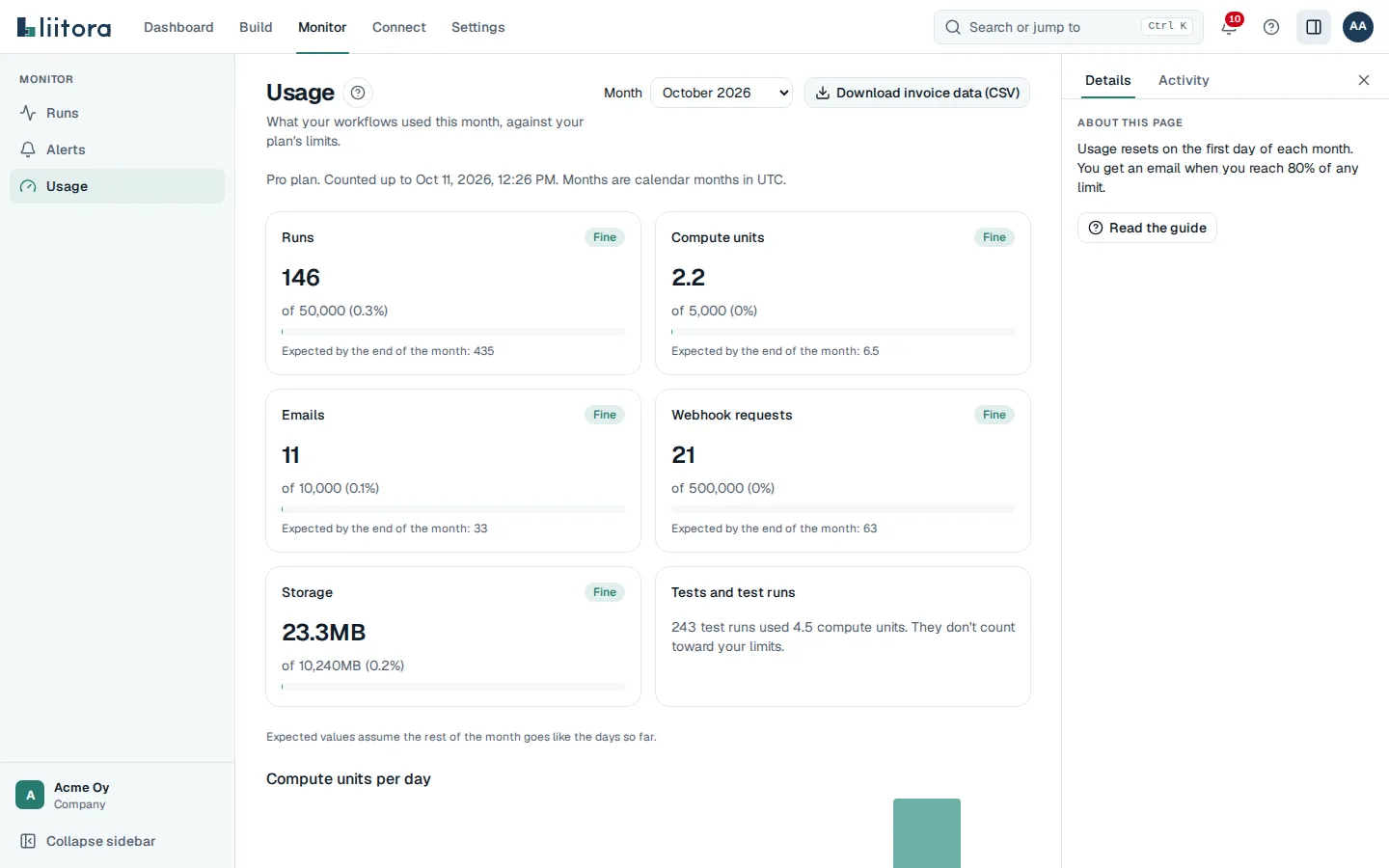Click the Fine badge on Webhook requests card
The width and height of the screenshot is (1389, 868).
coord(994,415)
